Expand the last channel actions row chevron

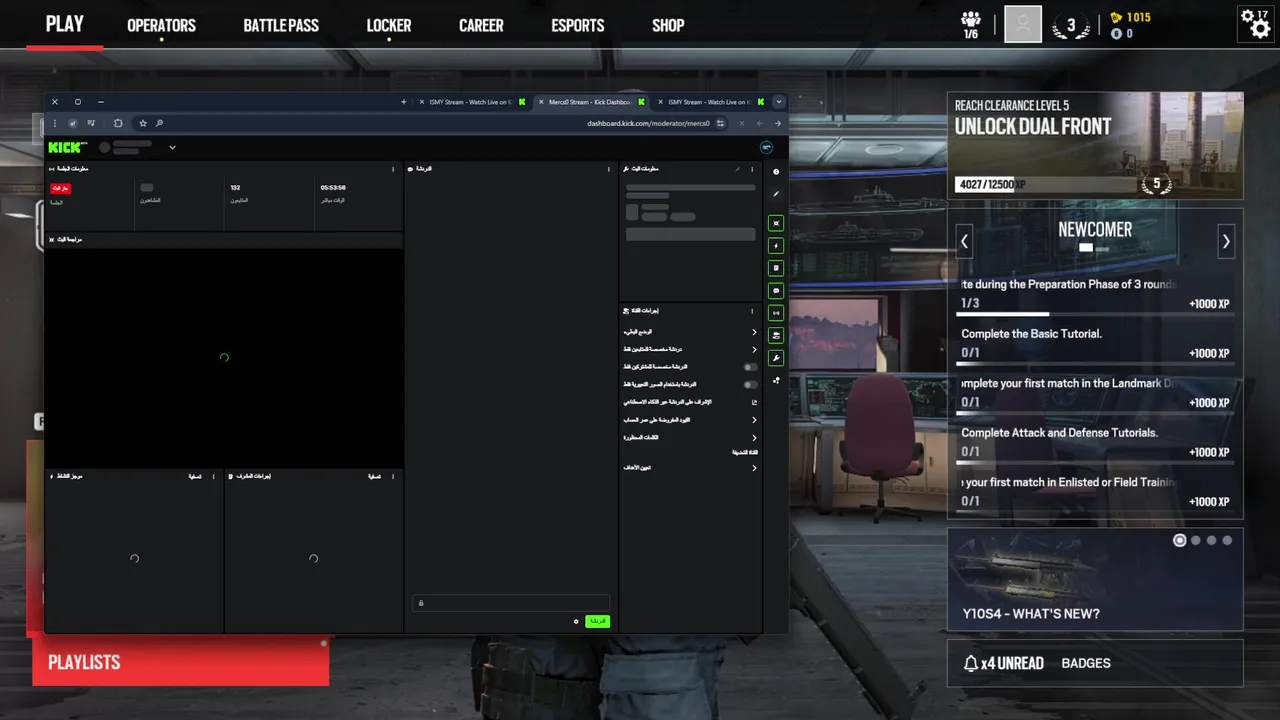(754, 467)
